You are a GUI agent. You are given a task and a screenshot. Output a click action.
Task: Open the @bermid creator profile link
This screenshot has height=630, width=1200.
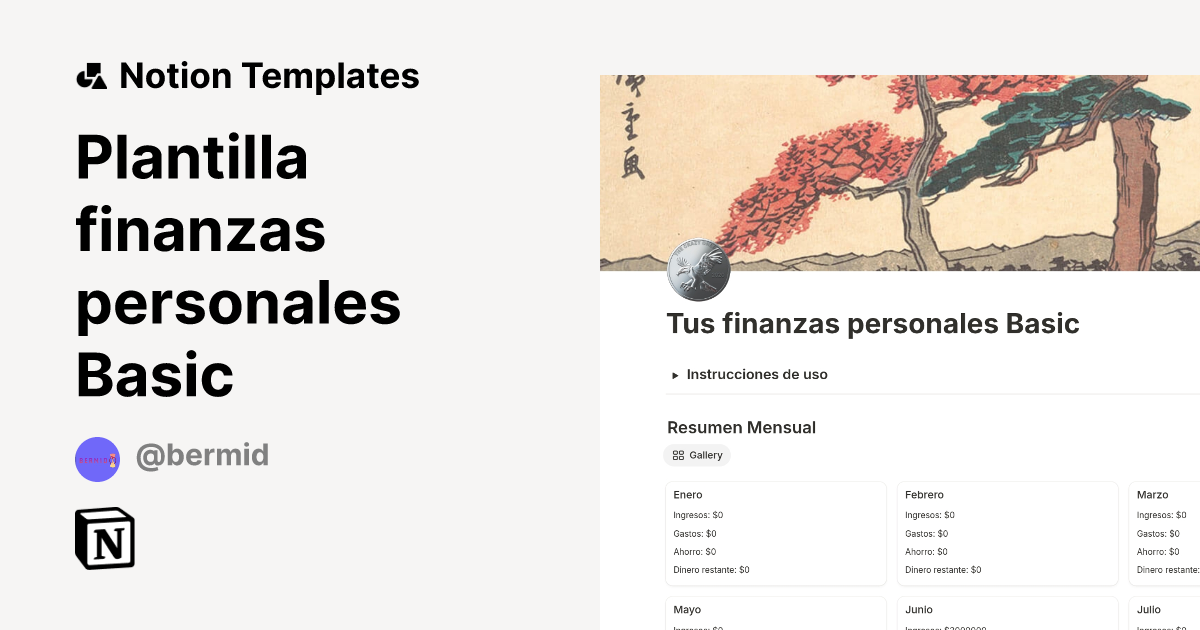203,455
